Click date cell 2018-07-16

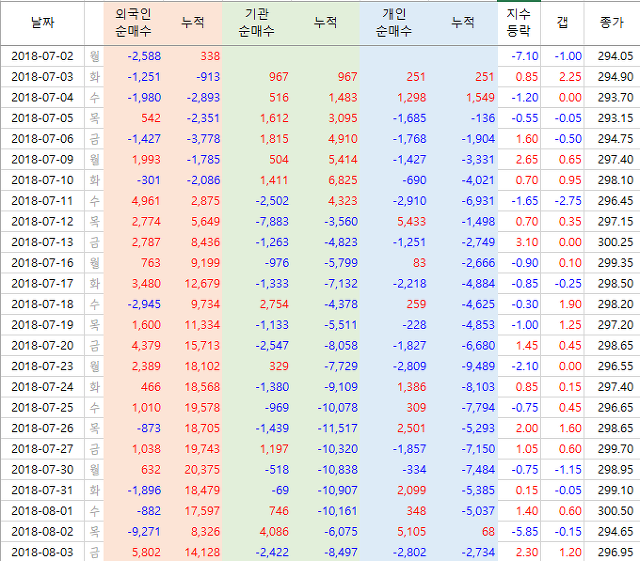42,263
